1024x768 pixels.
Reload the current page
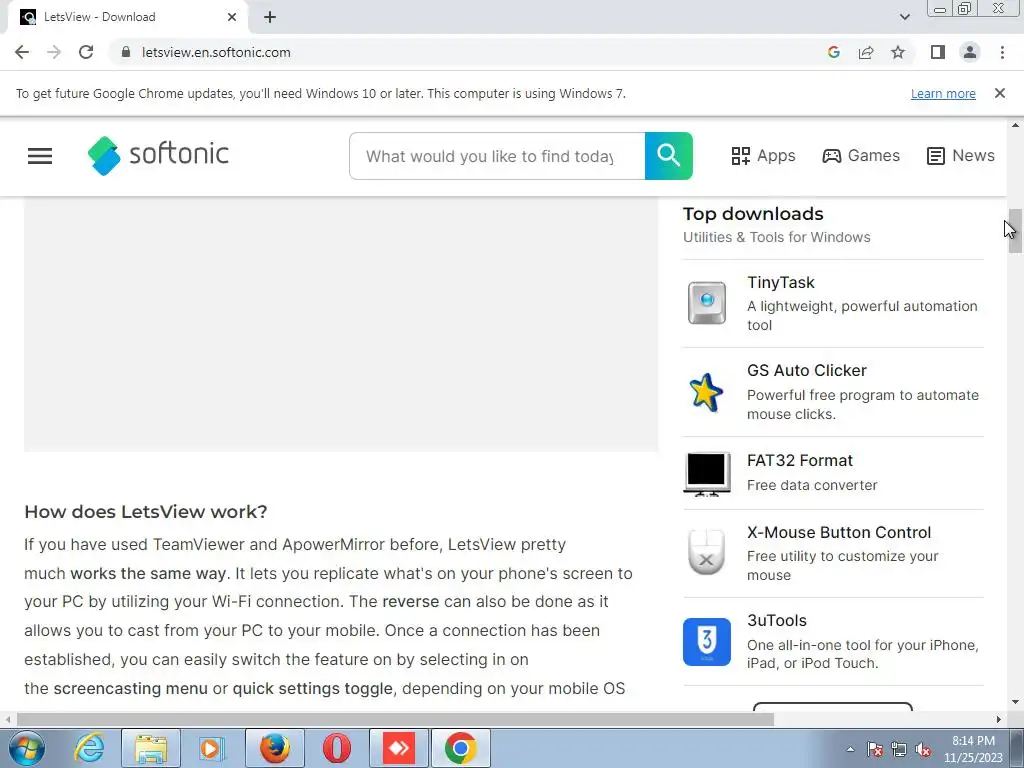pos(86,52)
